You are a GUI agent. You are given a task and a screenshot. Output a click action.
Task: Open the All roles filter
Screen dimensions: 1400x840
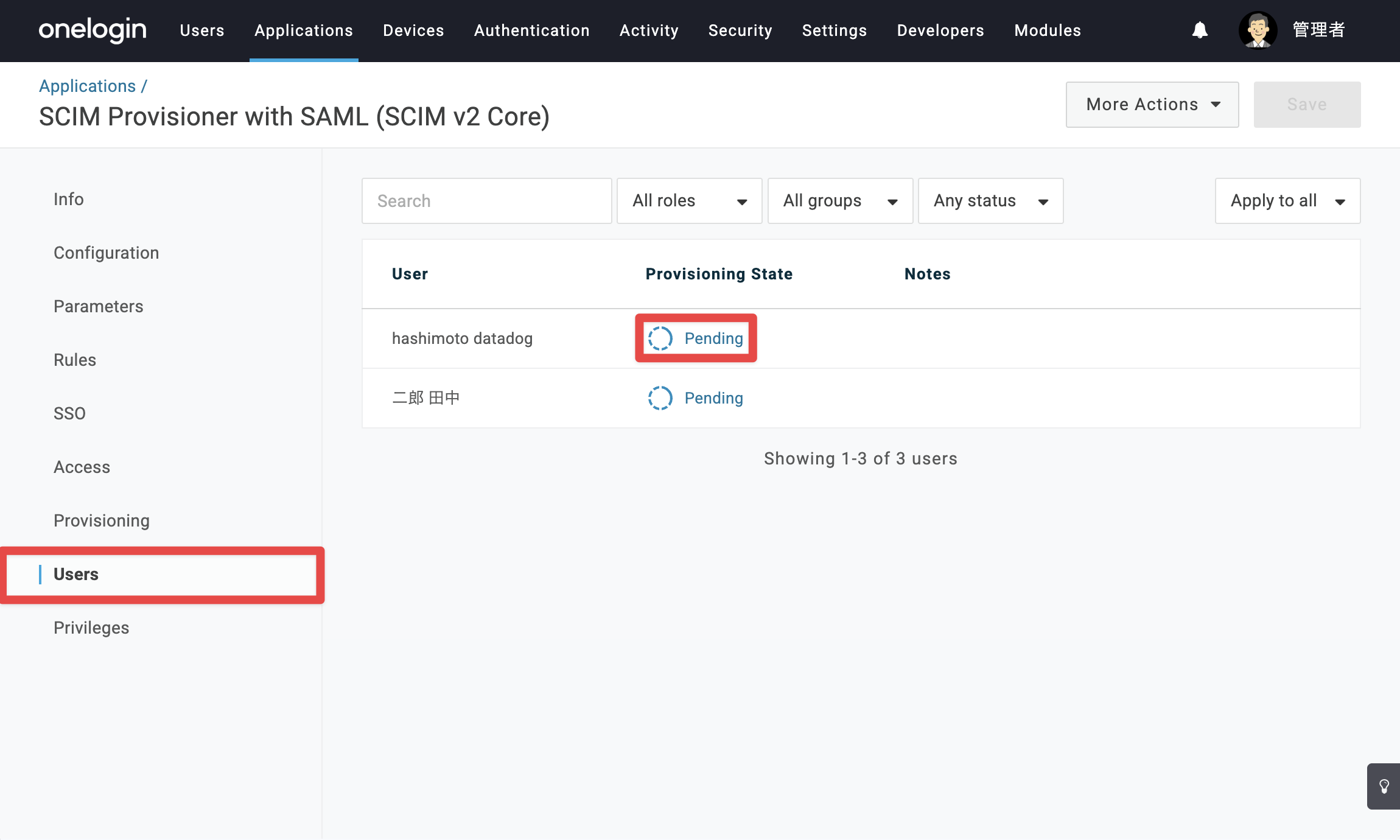point(689,201)
